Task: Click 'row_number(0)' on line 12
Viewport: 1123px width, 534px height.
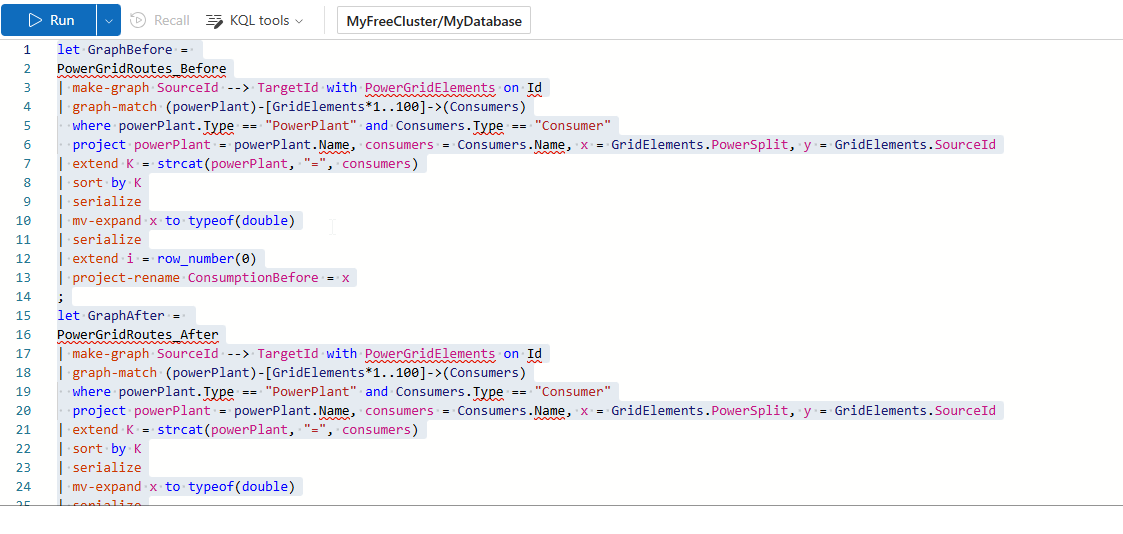Action: pos(207,258)
